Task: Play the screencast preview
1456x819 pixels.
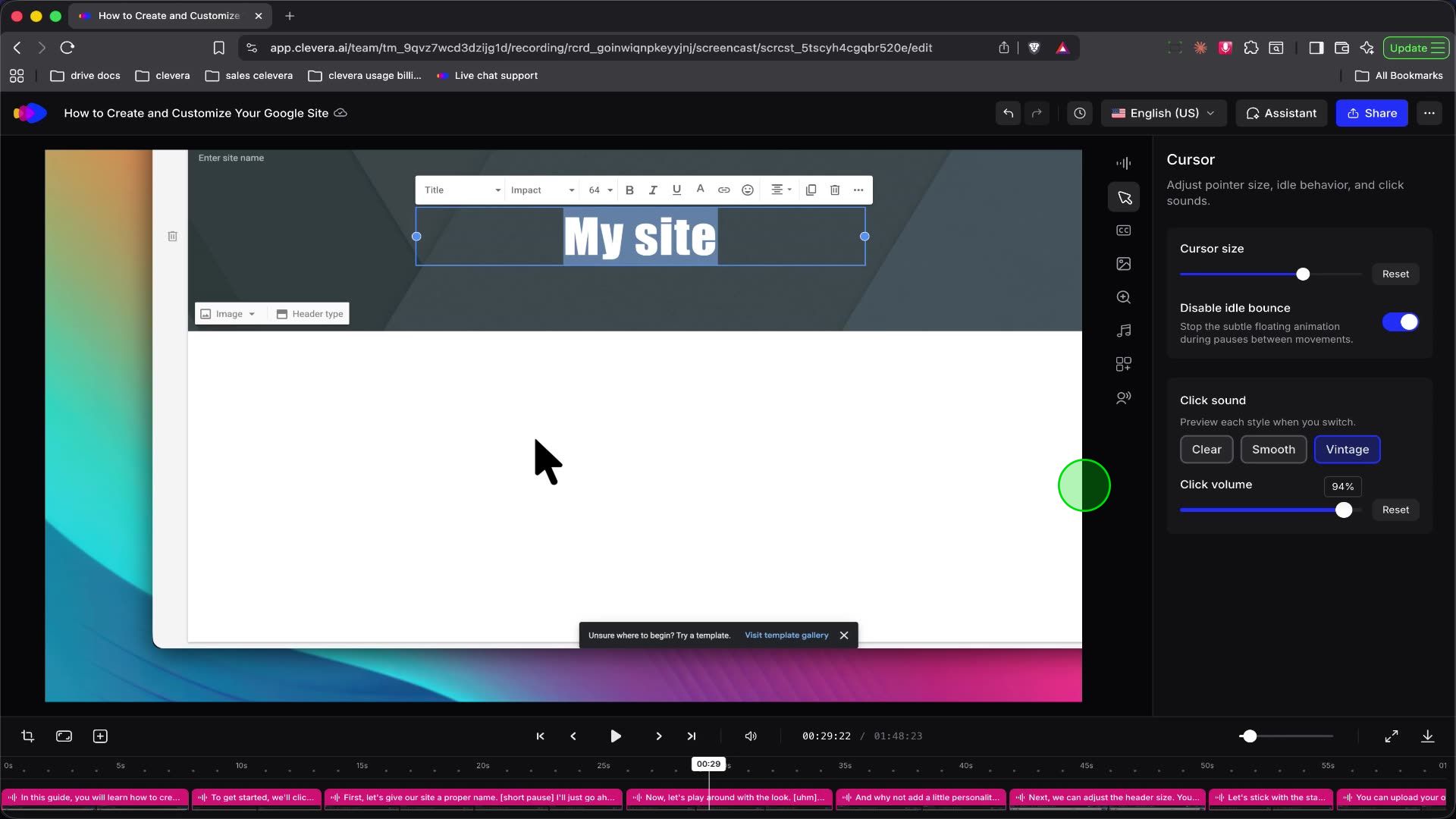Action: (616, 736)
